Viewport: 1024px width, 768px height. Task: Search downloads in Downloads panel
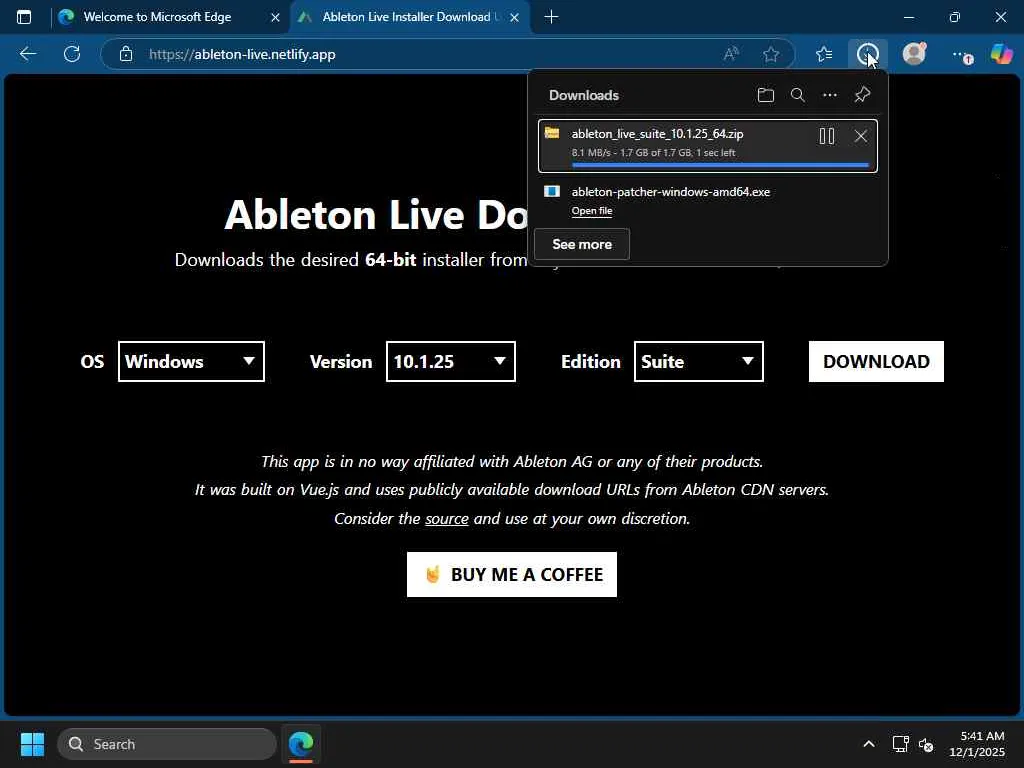point(797,95)
